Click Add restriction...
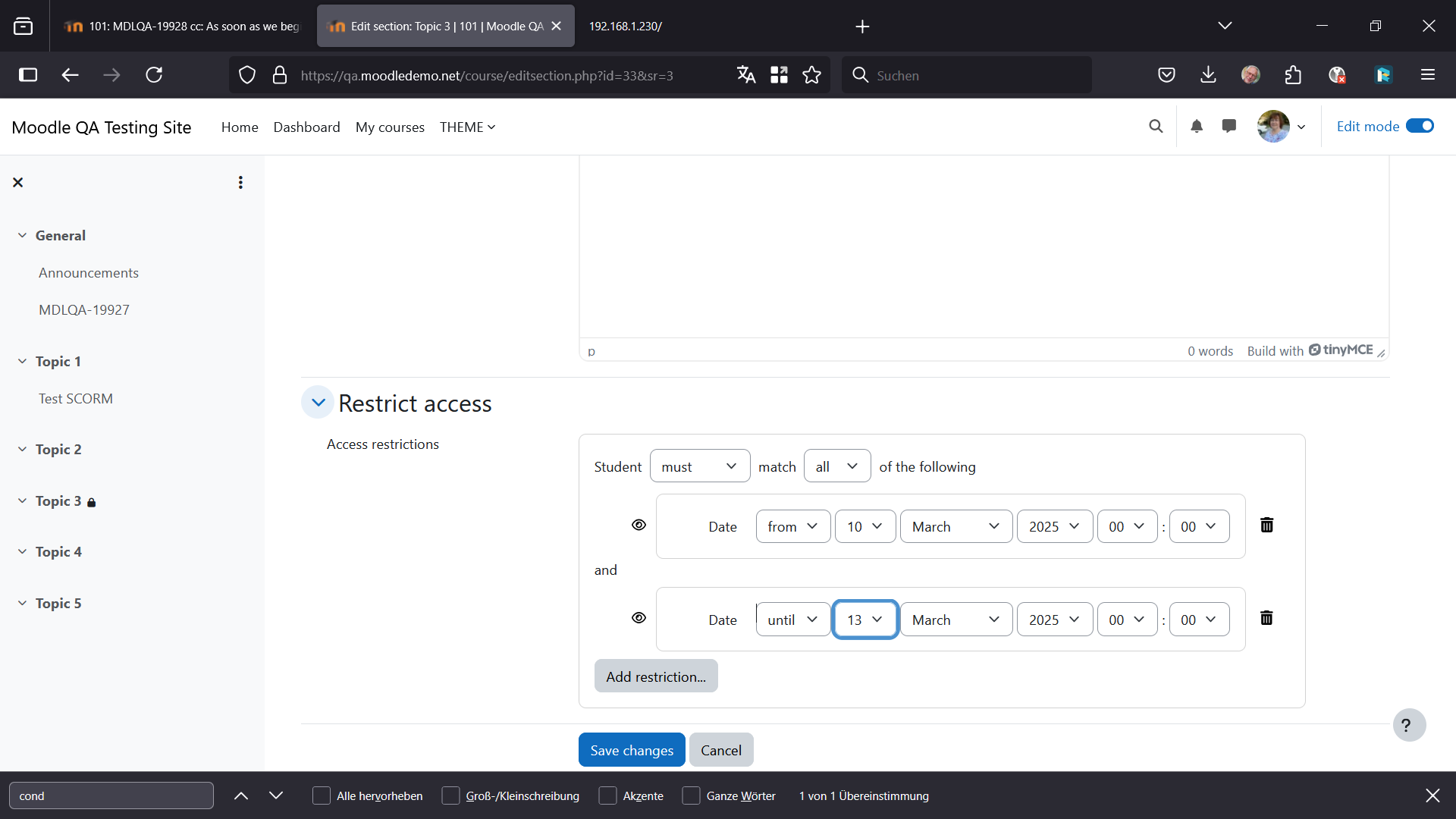Viewport: 1456px width, 819px height. pyautogui.click(x=656, y=676)
